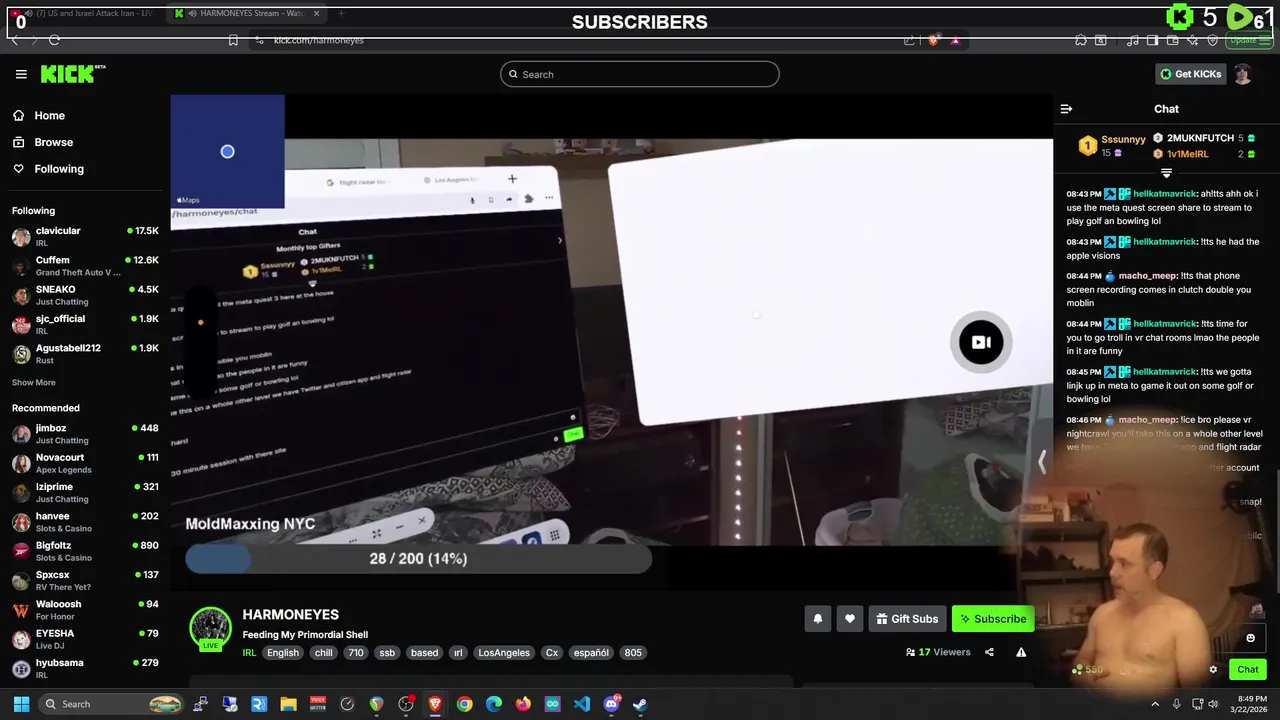This screenshot has height=720, width=1280.
Task: Click the green Chat send button
Action: (1248, 670)
